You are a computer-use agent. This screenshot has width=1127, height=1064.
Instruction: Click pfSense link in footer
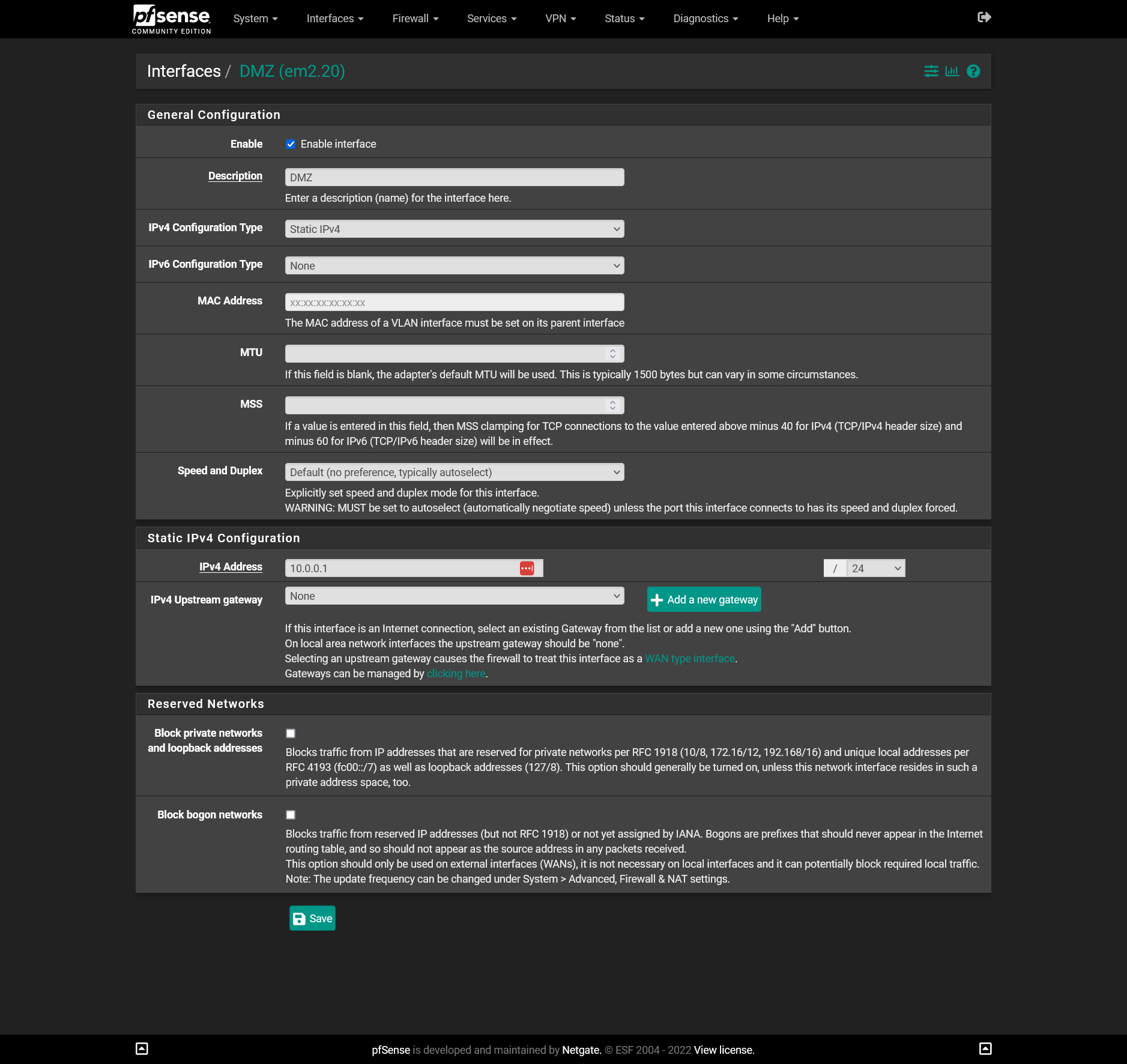(391, 1050)
